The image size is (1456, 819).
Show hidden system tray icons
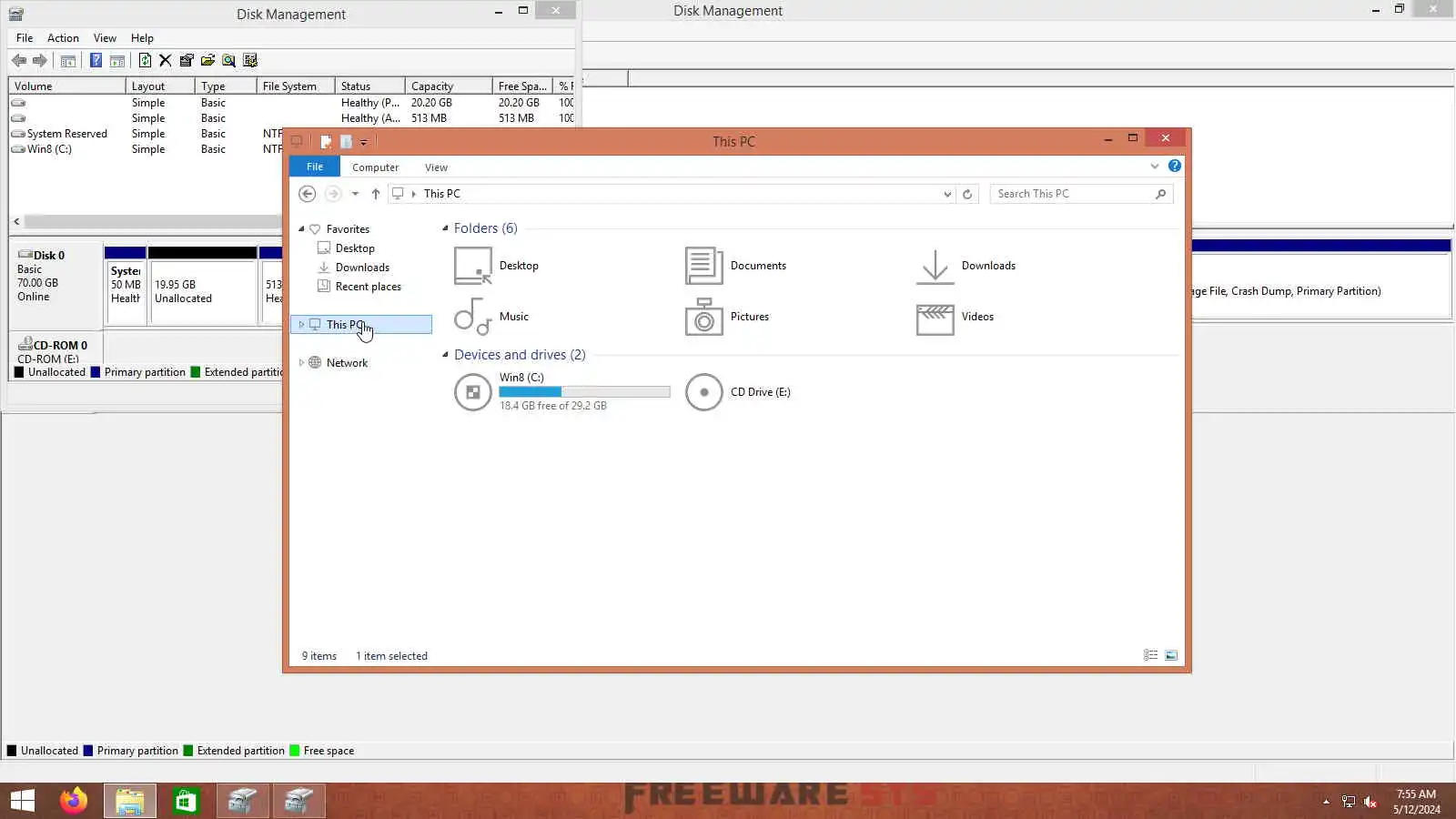[1326, 802]
